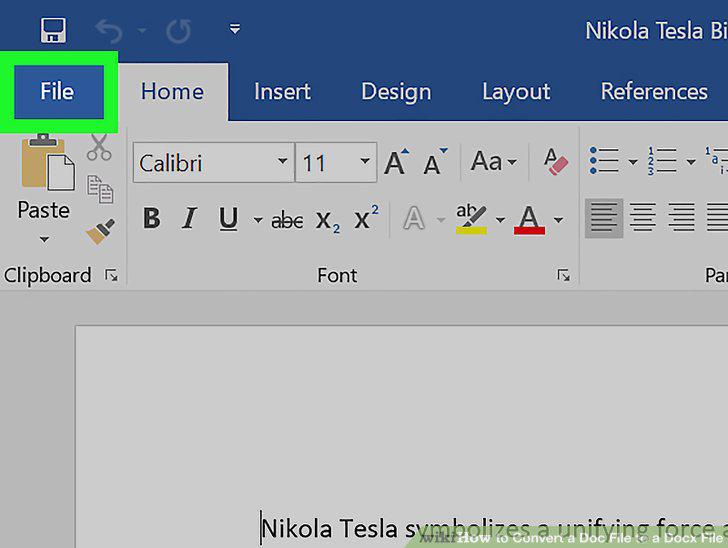
Task: Click the Save floppy disk icon
Action: tap(53, 31)
